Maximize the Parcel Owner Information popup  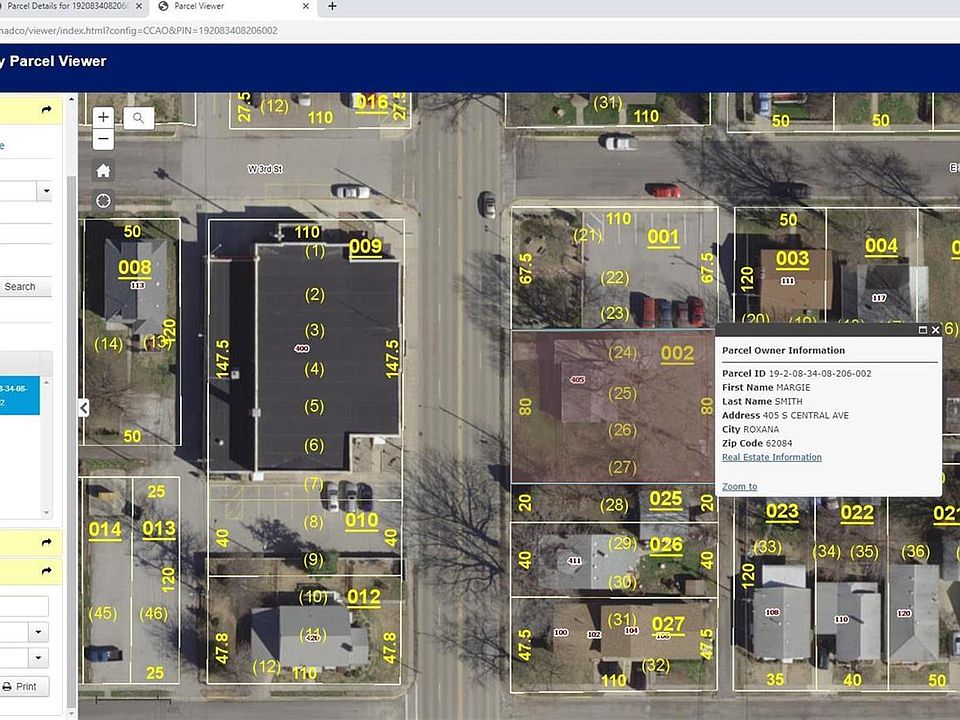pos(922,330)
